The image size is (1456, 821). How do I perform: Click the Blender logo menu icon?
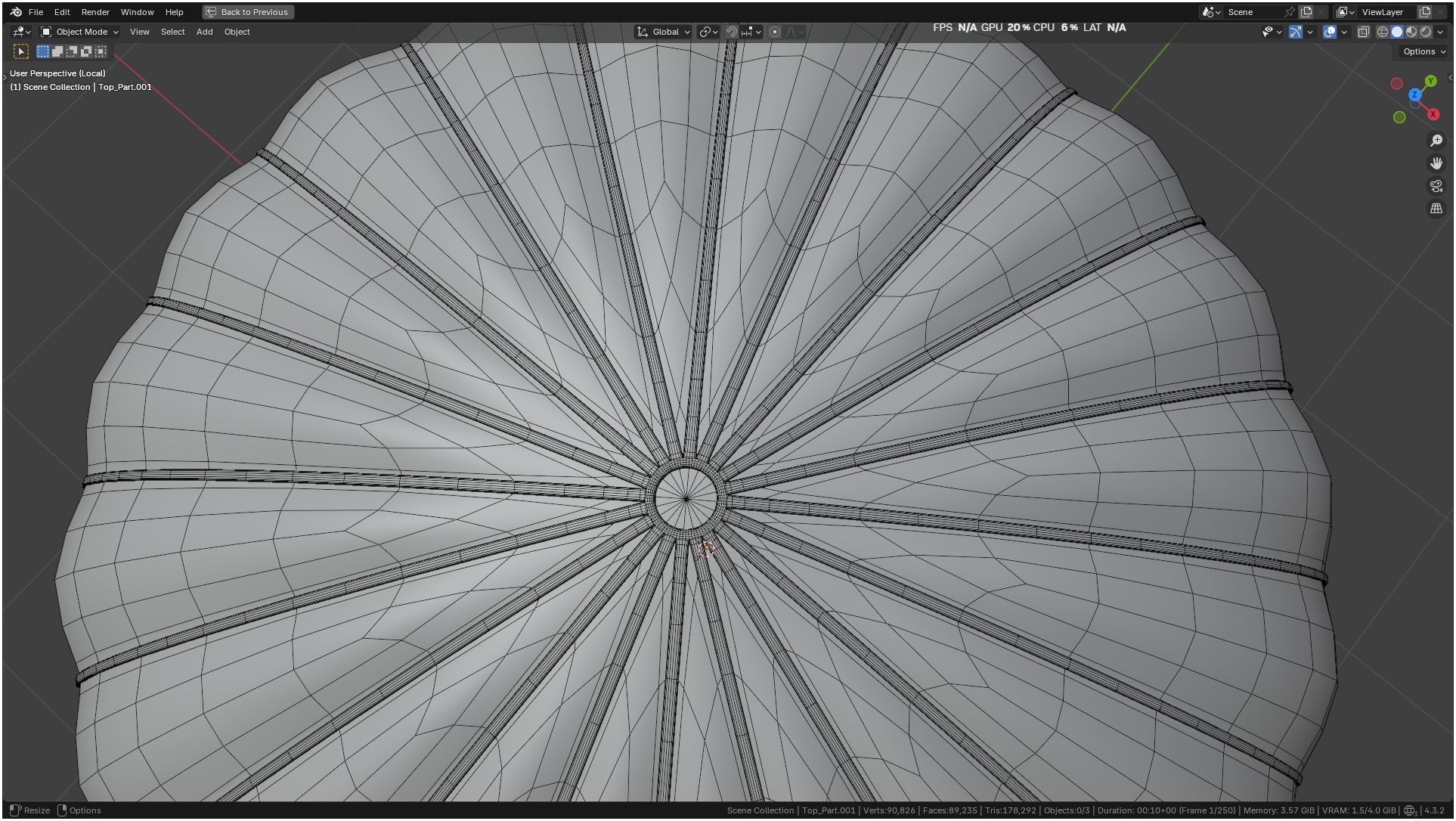[x=16, y=12]
